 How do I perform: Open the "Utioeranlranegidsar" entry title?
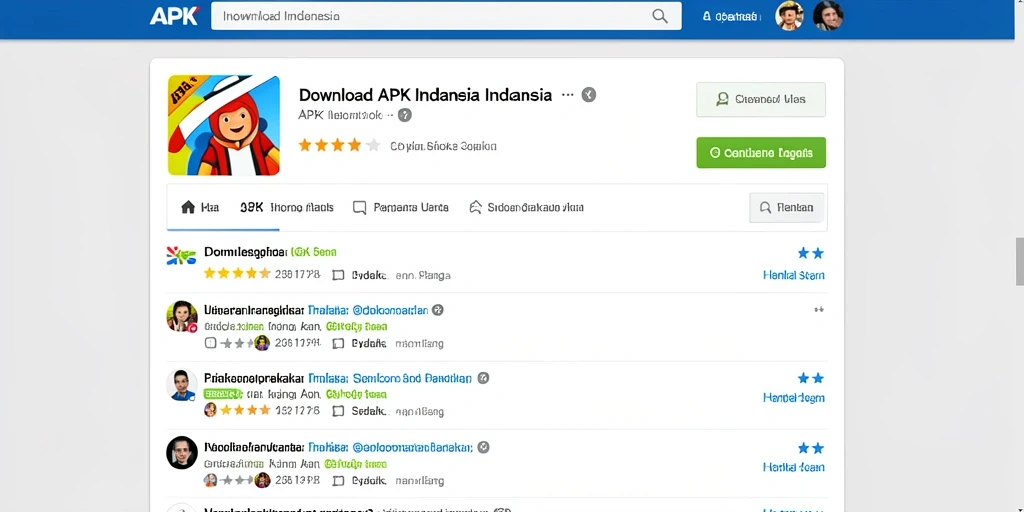pos(254,310)
